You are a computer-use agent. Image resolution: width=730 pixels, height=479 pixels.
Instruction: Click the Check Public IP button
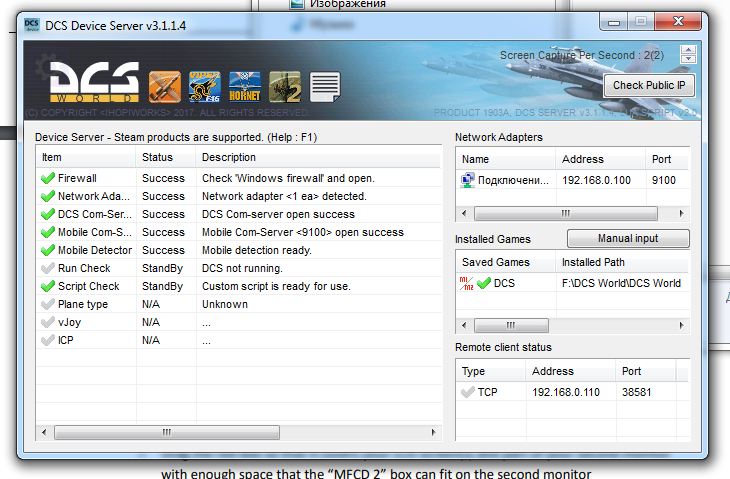[x=649, y=85]
